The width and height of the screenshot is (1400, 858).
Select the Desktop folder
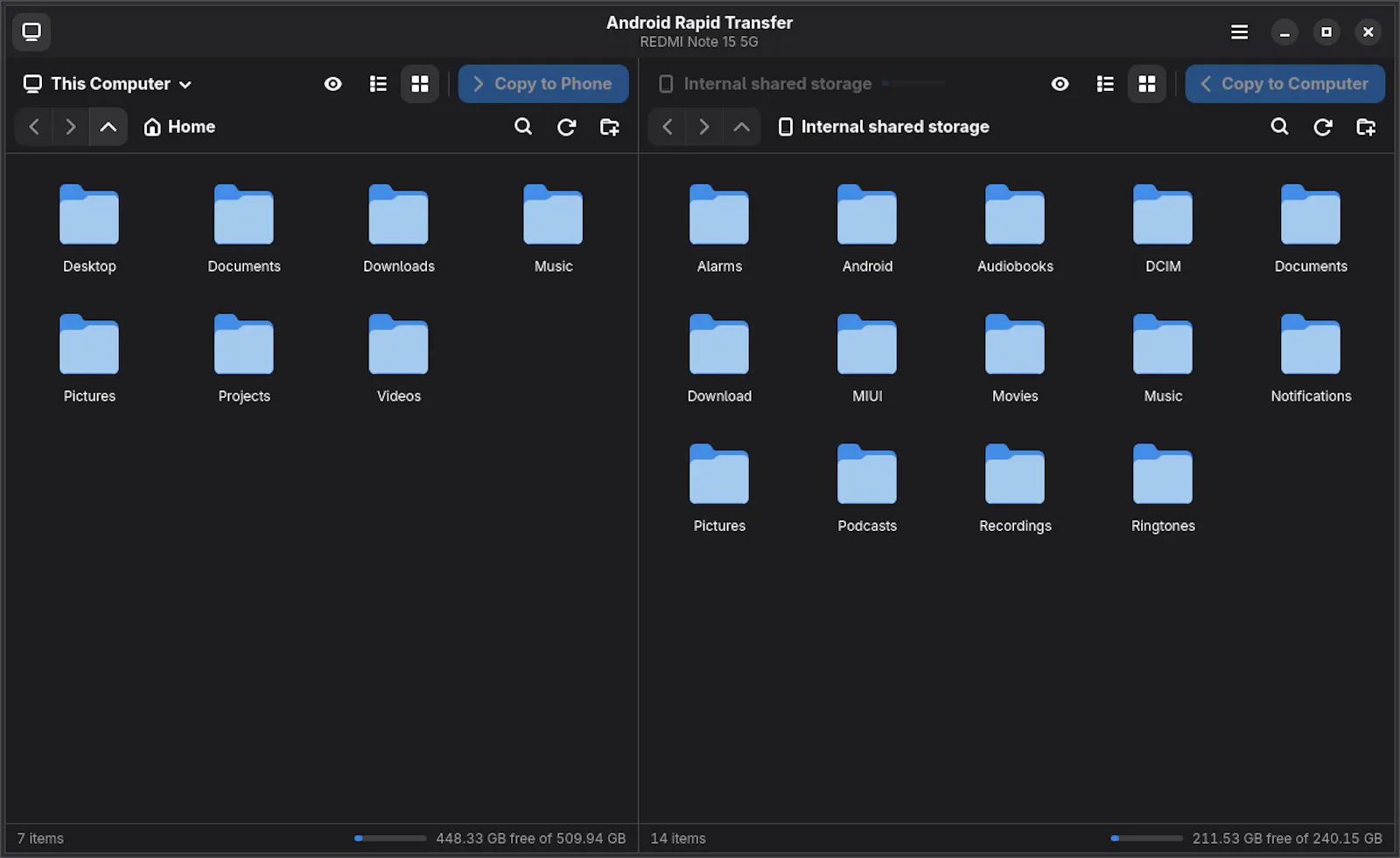click(x=89, y=229)
